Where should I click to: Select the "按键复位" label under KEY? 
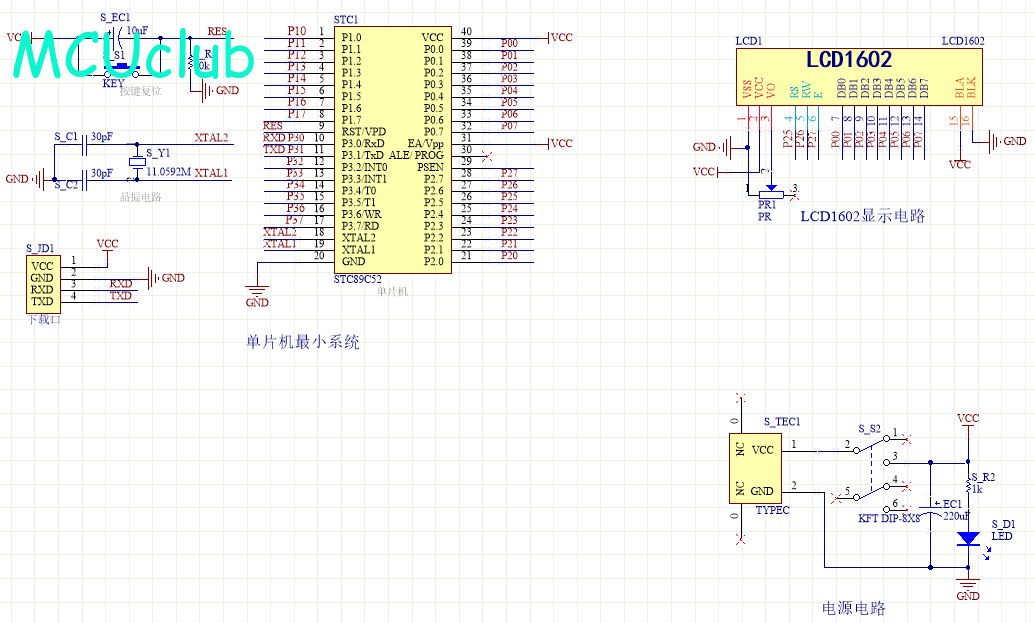click(x=141, y=91)
